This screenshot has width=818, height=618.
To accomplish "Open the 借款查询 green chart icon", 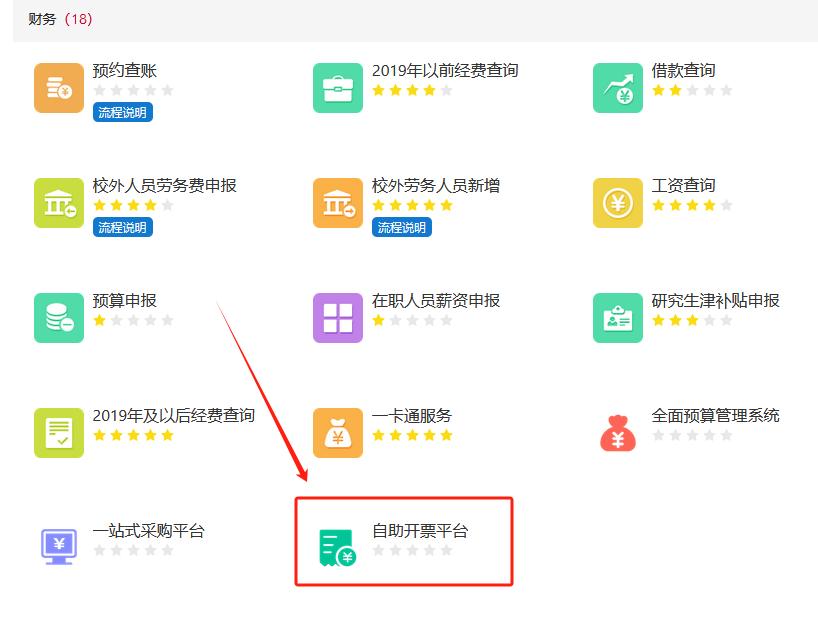I will pyautogui.click(x=618, y=88).
